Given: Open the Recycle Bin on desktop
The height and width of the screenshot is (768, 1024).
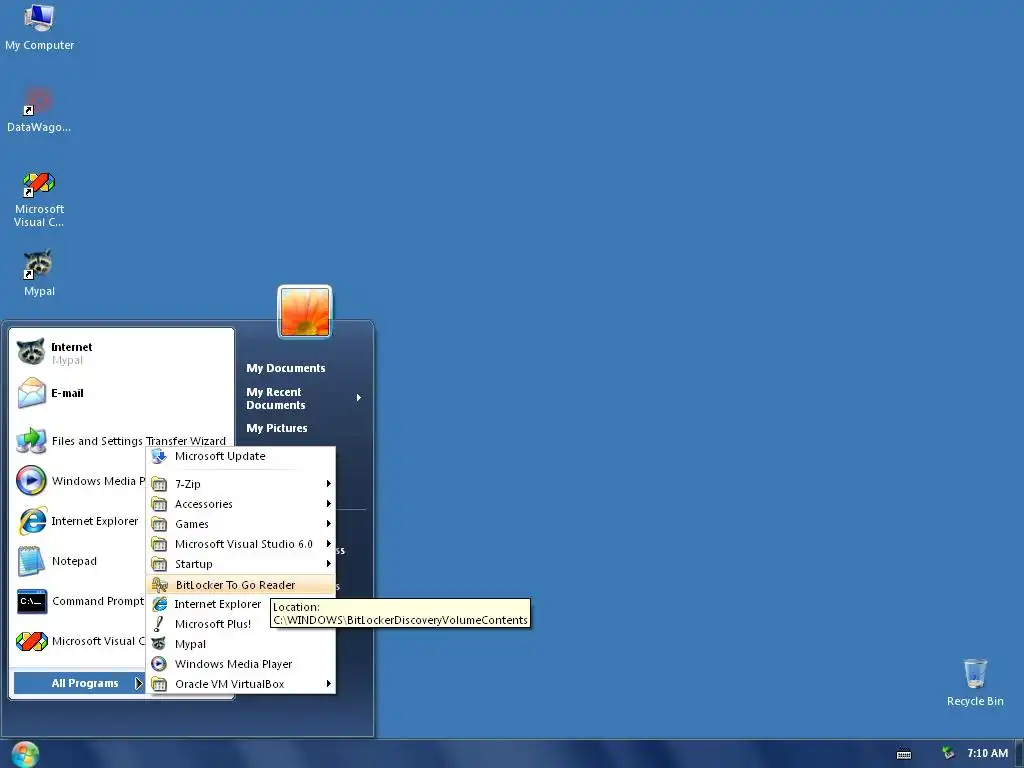Looking at the screenshot, I should point(974,682).
